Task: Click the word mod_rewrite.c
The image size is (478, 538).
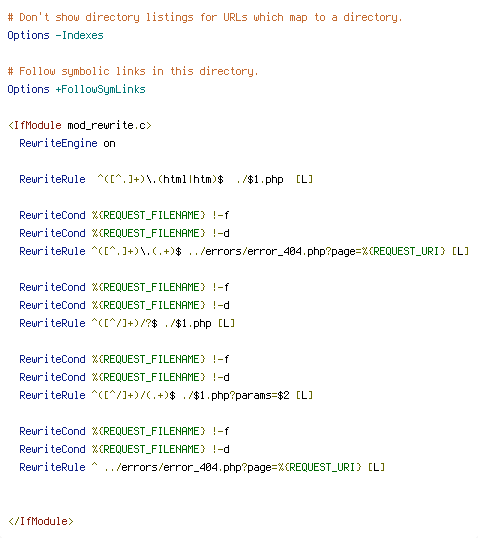Action: [x=106, y=125]
